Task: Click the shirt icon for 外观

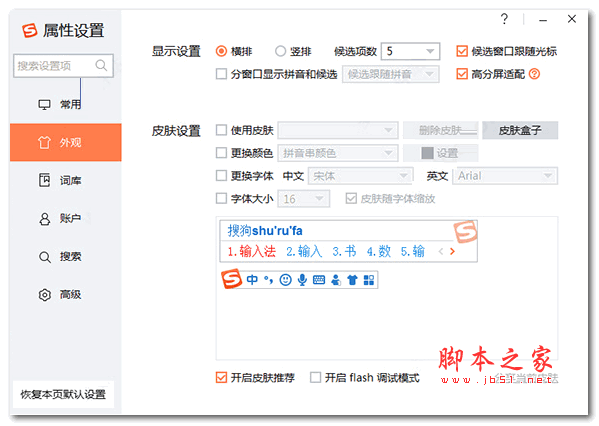Action: click(44, 142)
